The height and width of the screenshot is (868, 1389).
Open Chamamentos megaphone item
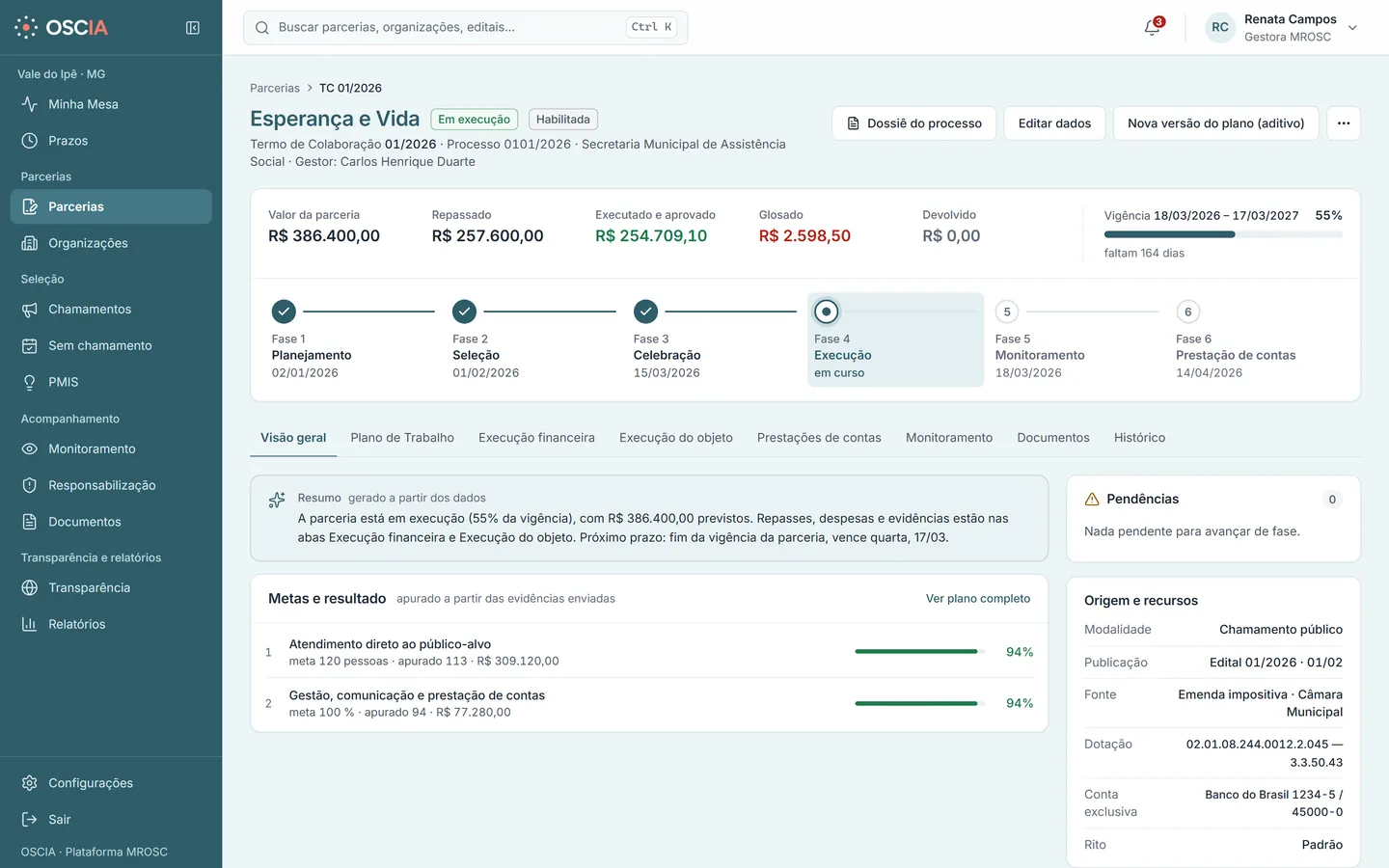(x=111, y=310)
